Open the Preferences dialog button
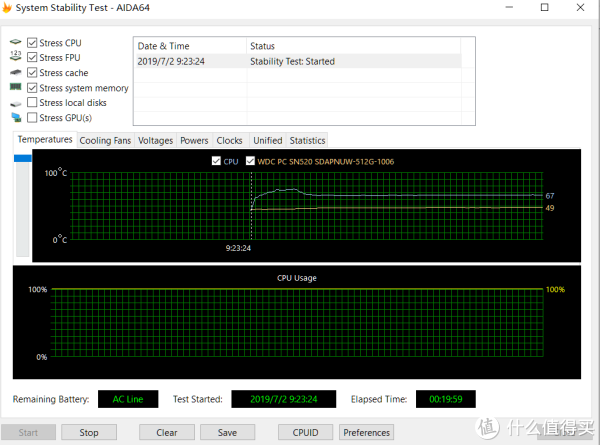 pos(366,432)
